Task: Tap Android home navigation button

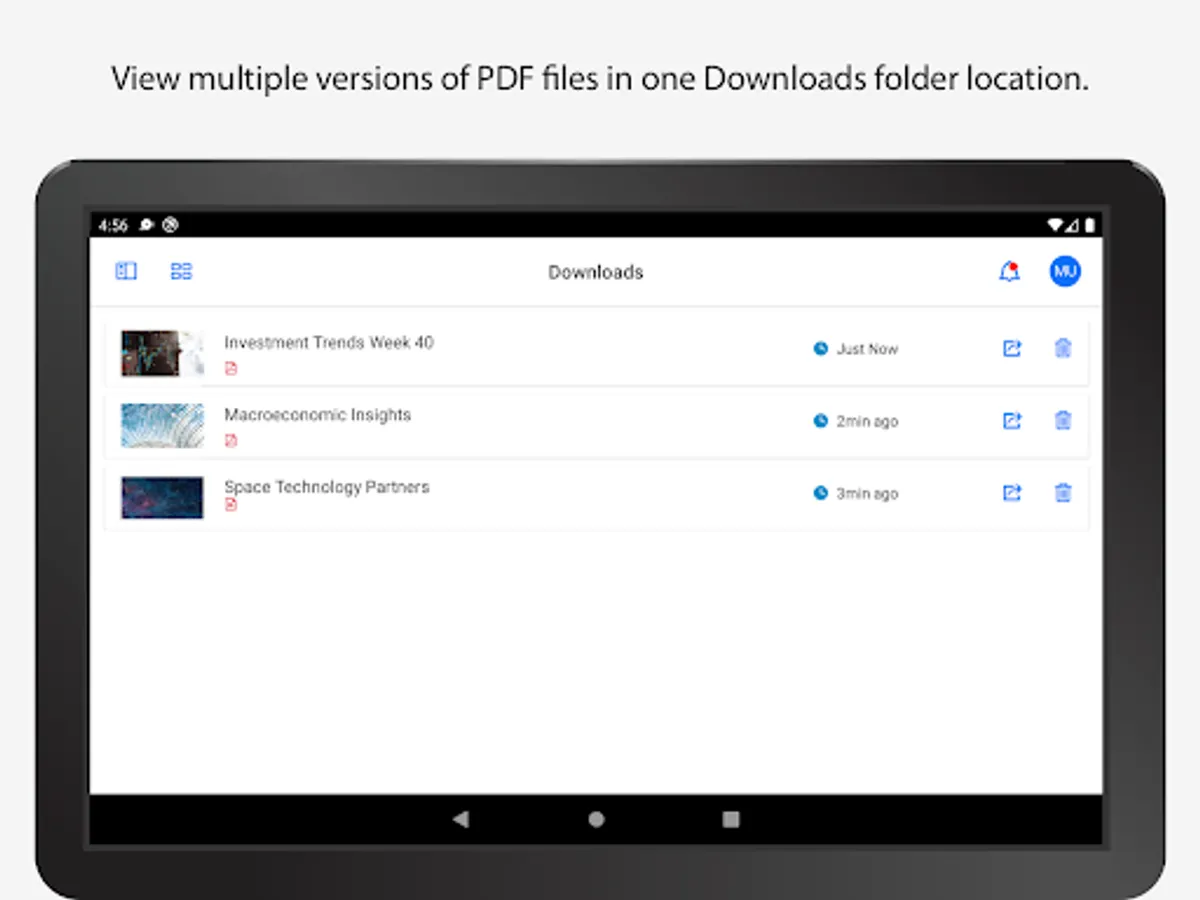Action: [596, 819]
